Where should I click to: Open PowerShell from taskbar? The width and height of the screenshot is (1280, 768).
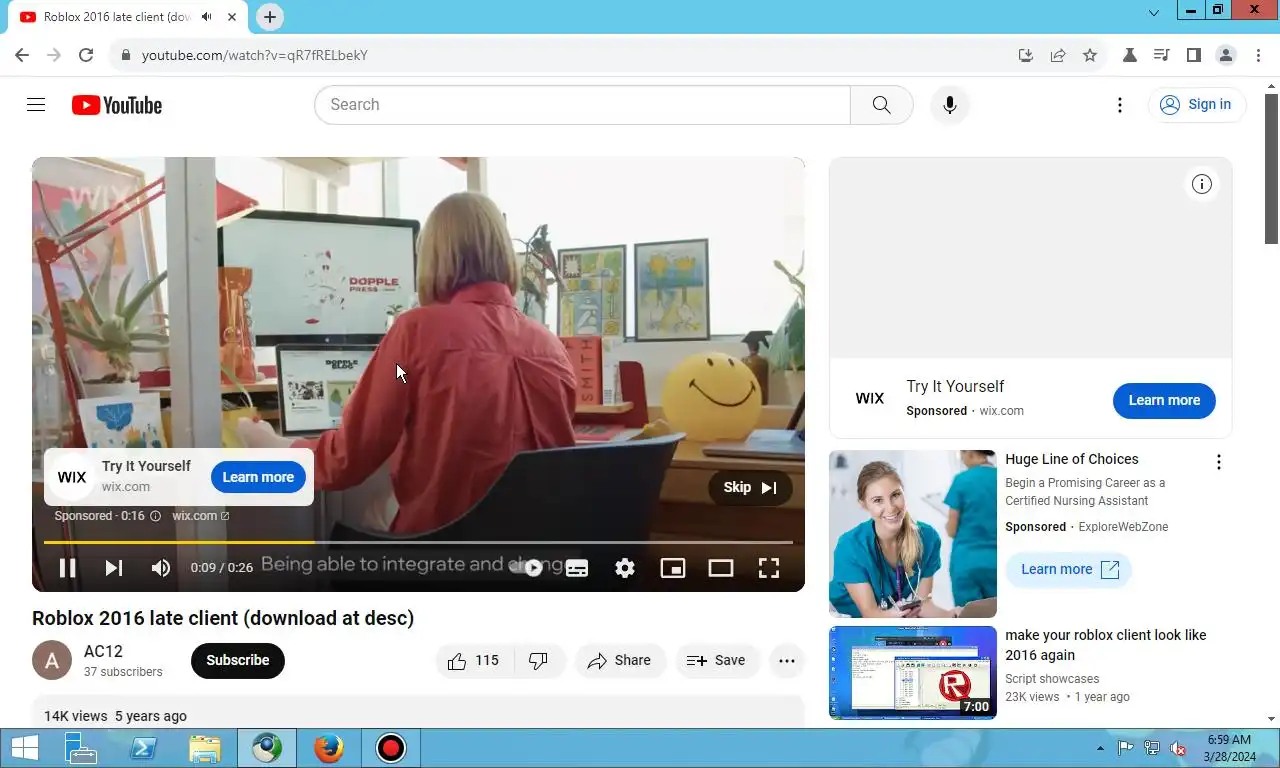tap(142, 748)
